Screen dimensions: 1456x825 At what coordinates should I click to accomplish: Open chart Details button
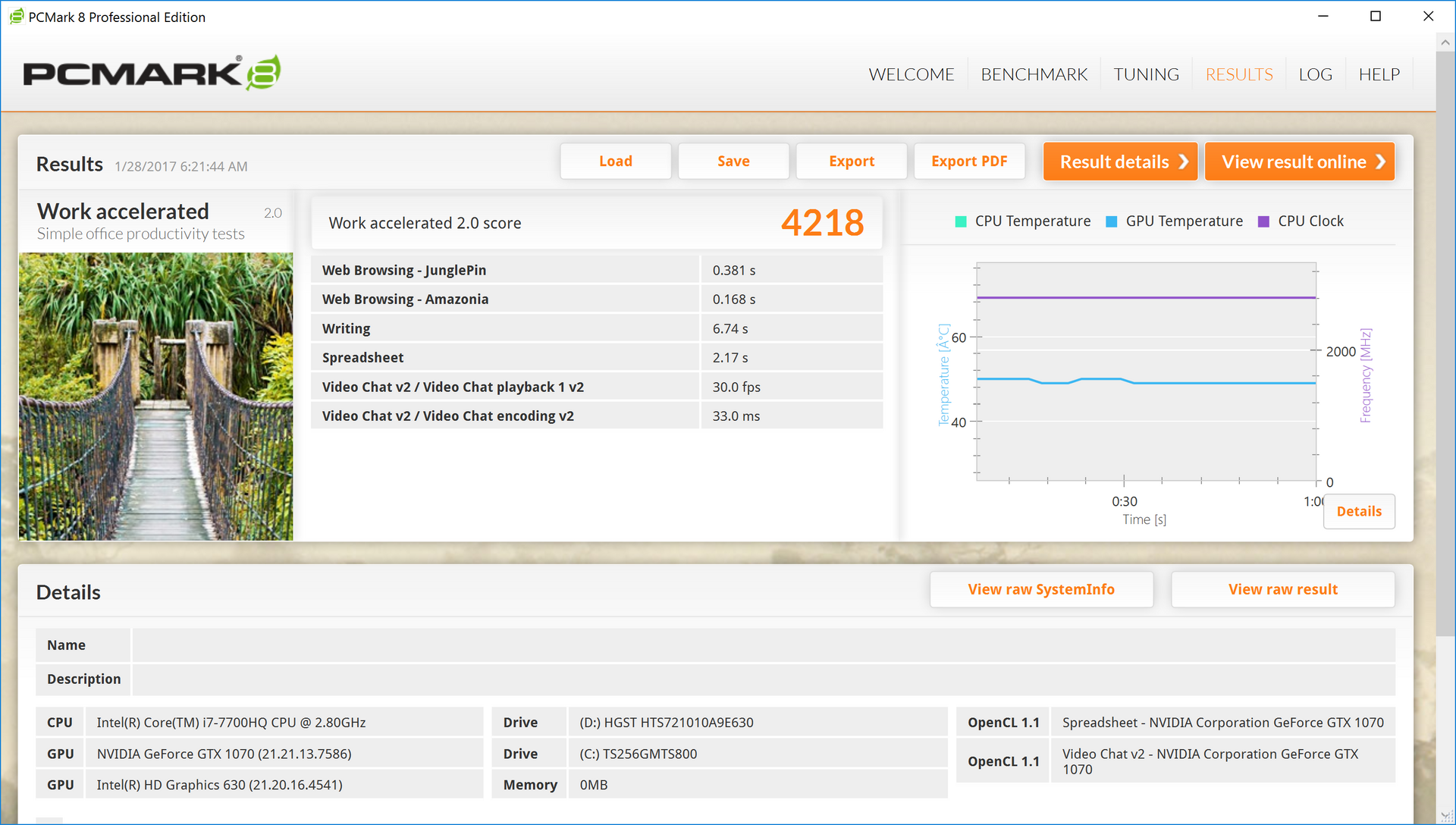(x=1358, y=511)
